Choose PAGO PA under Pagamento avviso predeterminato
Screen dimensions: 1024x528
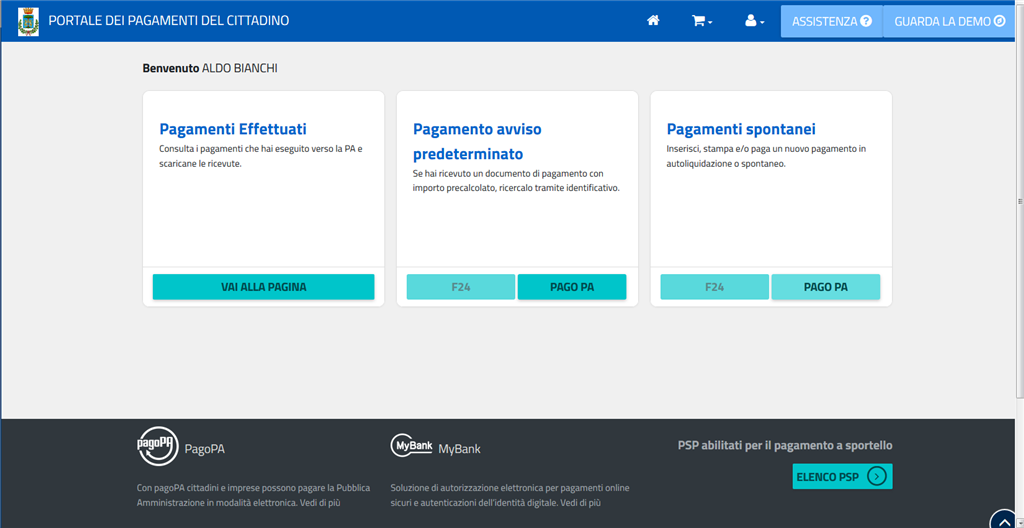[572, 287]
